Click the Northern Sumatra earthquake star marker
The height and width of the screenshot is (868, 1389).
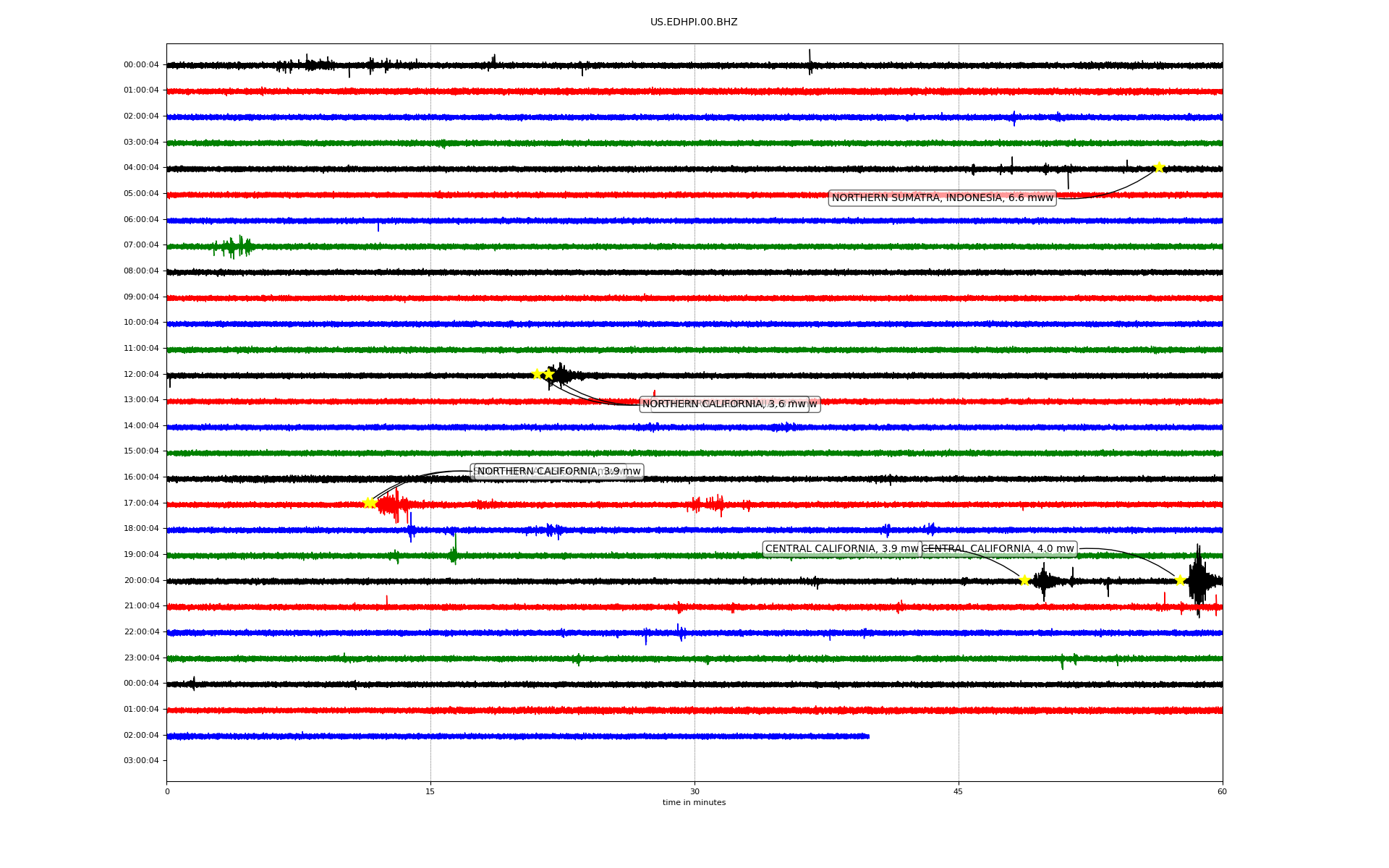[1159, 167]
